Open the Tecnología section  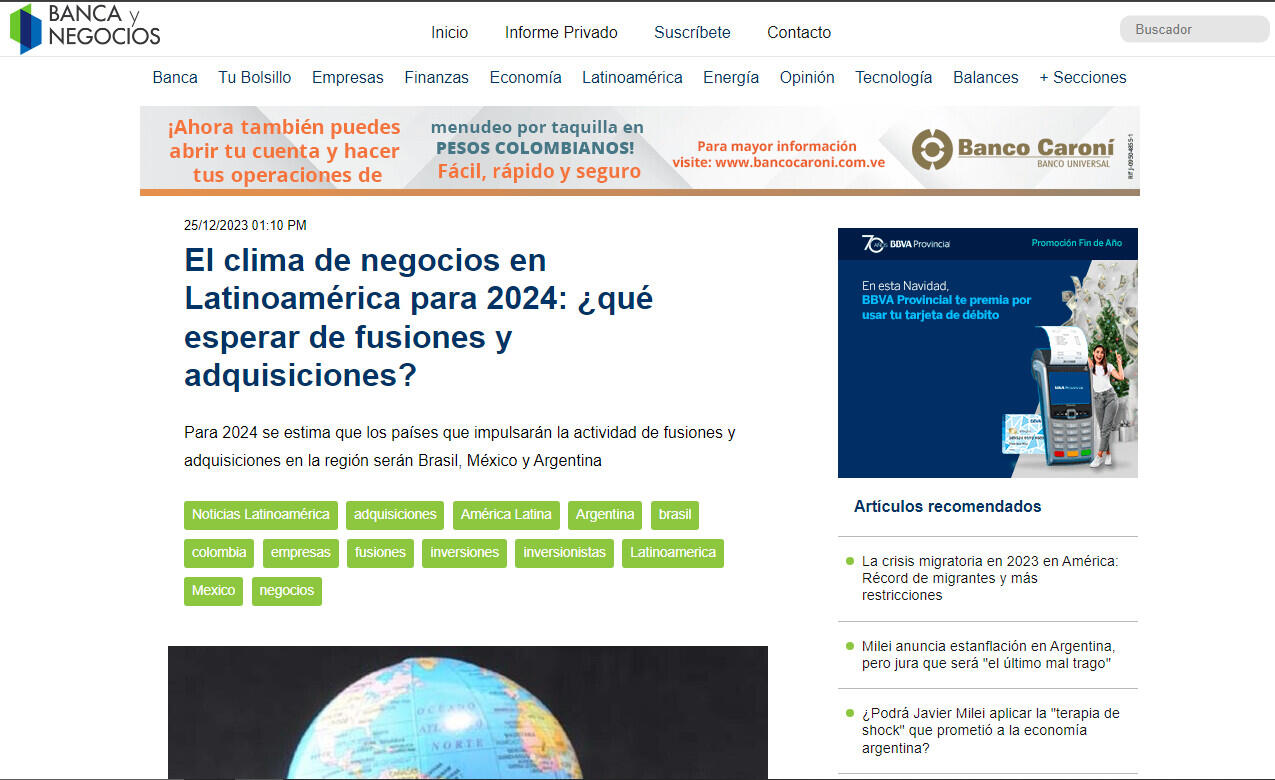point(893,77)
